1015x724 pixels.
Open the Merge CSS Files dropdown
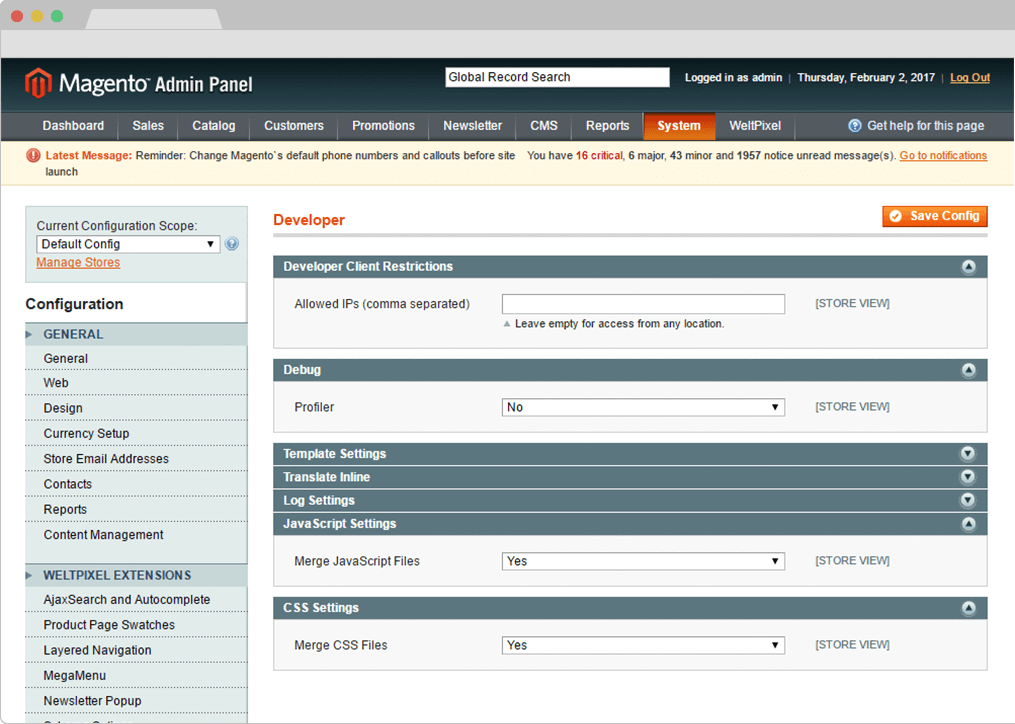point(643,645)
